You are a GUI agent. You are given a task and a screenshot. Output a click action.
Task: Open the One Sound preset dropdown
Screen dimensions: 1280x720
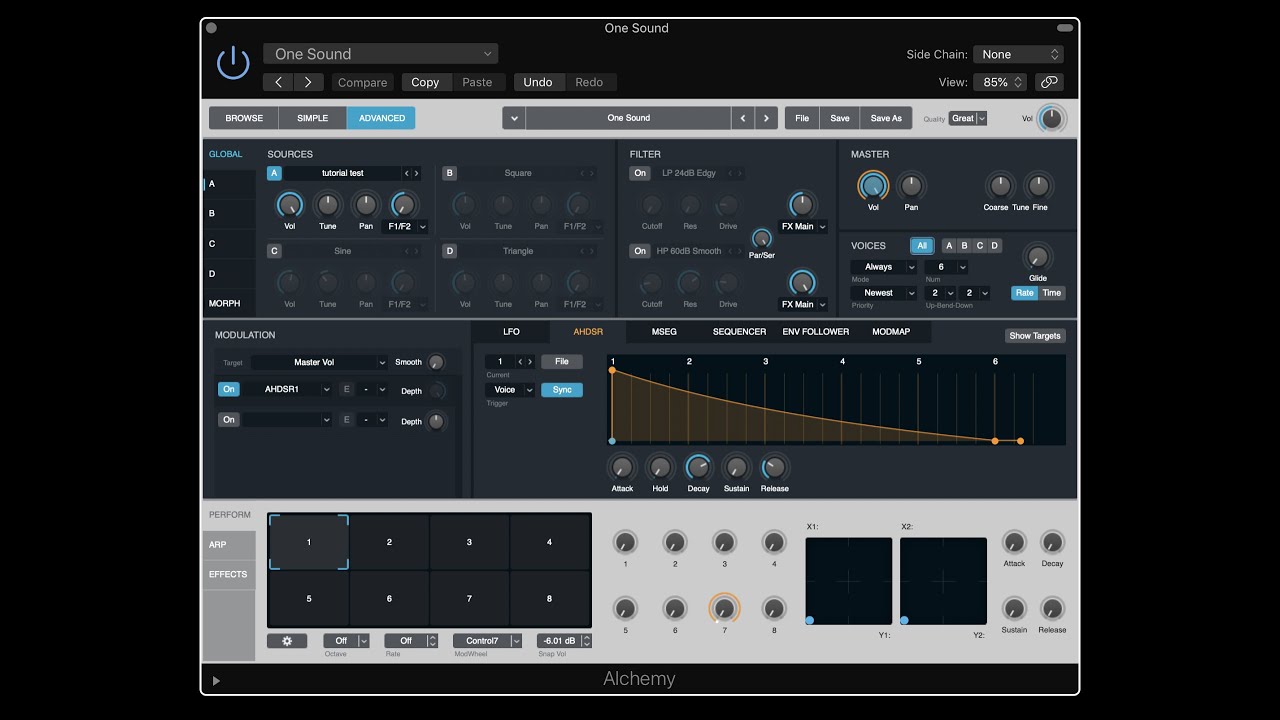[x=380, y=54]
